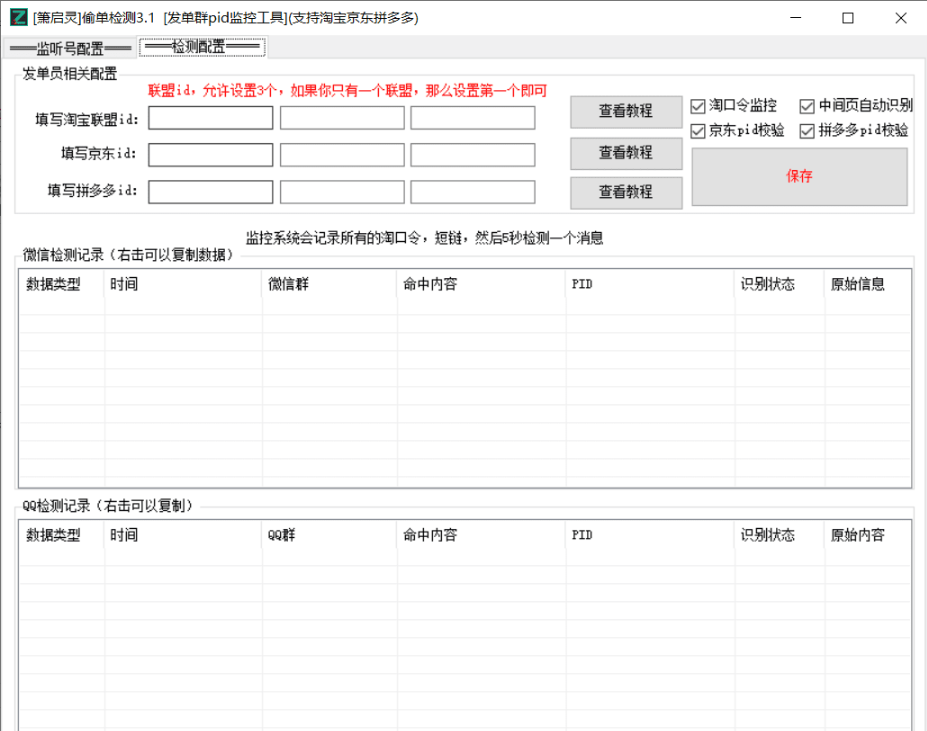Viewport: 927px width, 731px height.
Task: Click the 填写淘宝联盟id: label
Action: point(86,119)
